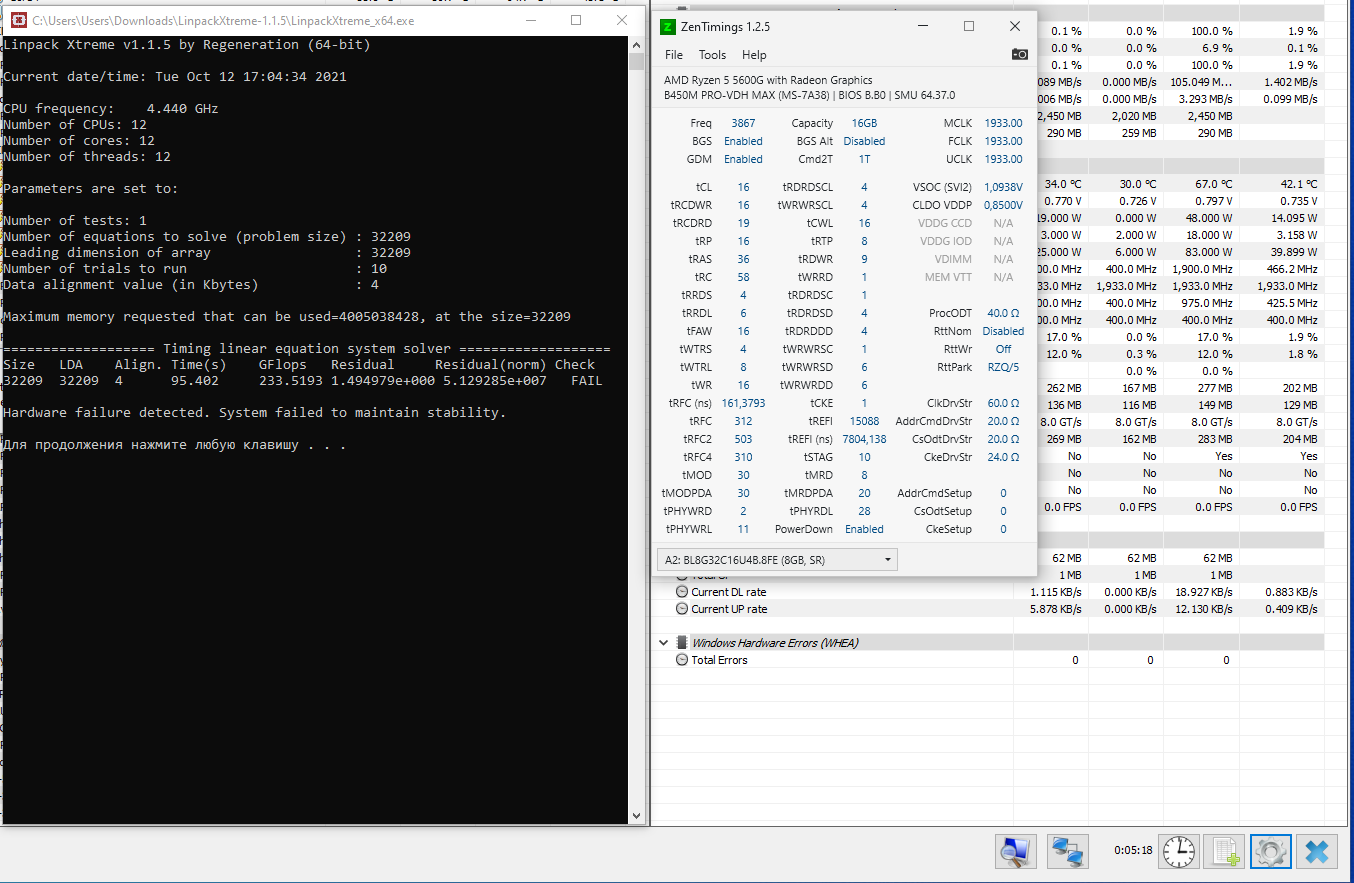The height and width of the screenshot is (883, 1354).
Task: Click the 12.130 KB/s value in HWiNFO
Action: coord(1204,609)
